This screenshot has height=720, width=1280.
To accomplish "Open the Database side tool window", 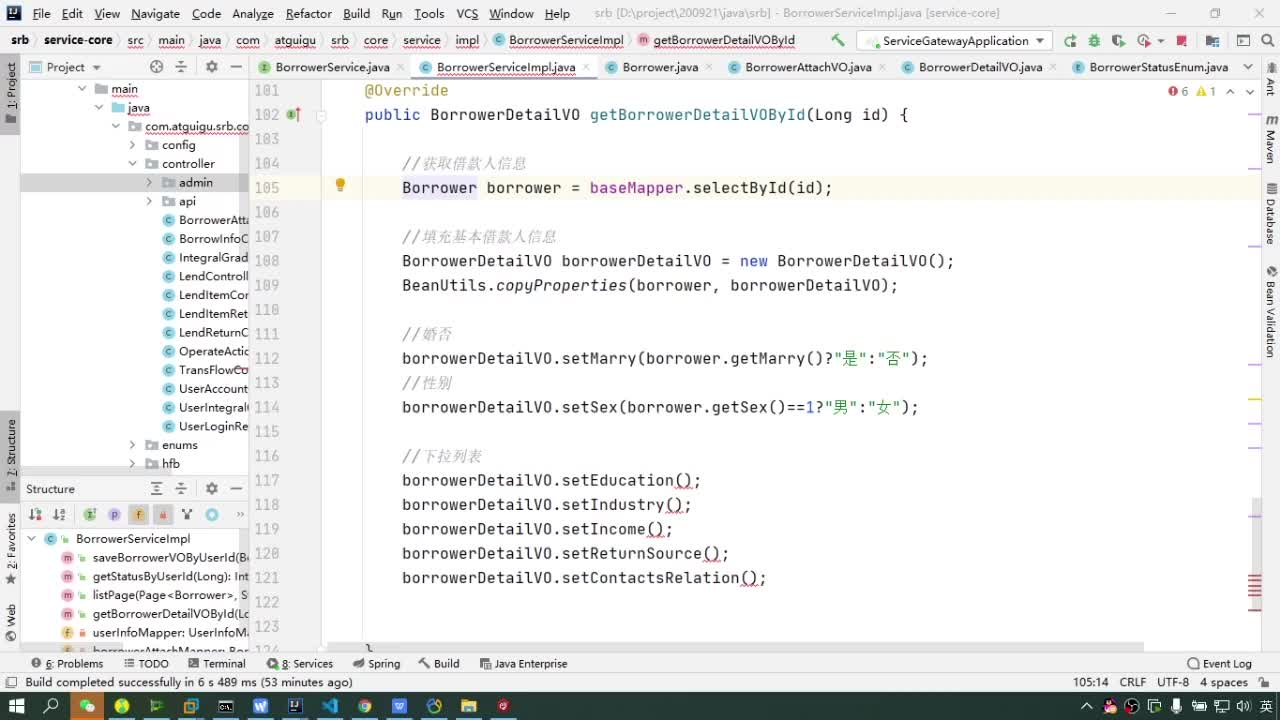I will tap(1271, 214).
